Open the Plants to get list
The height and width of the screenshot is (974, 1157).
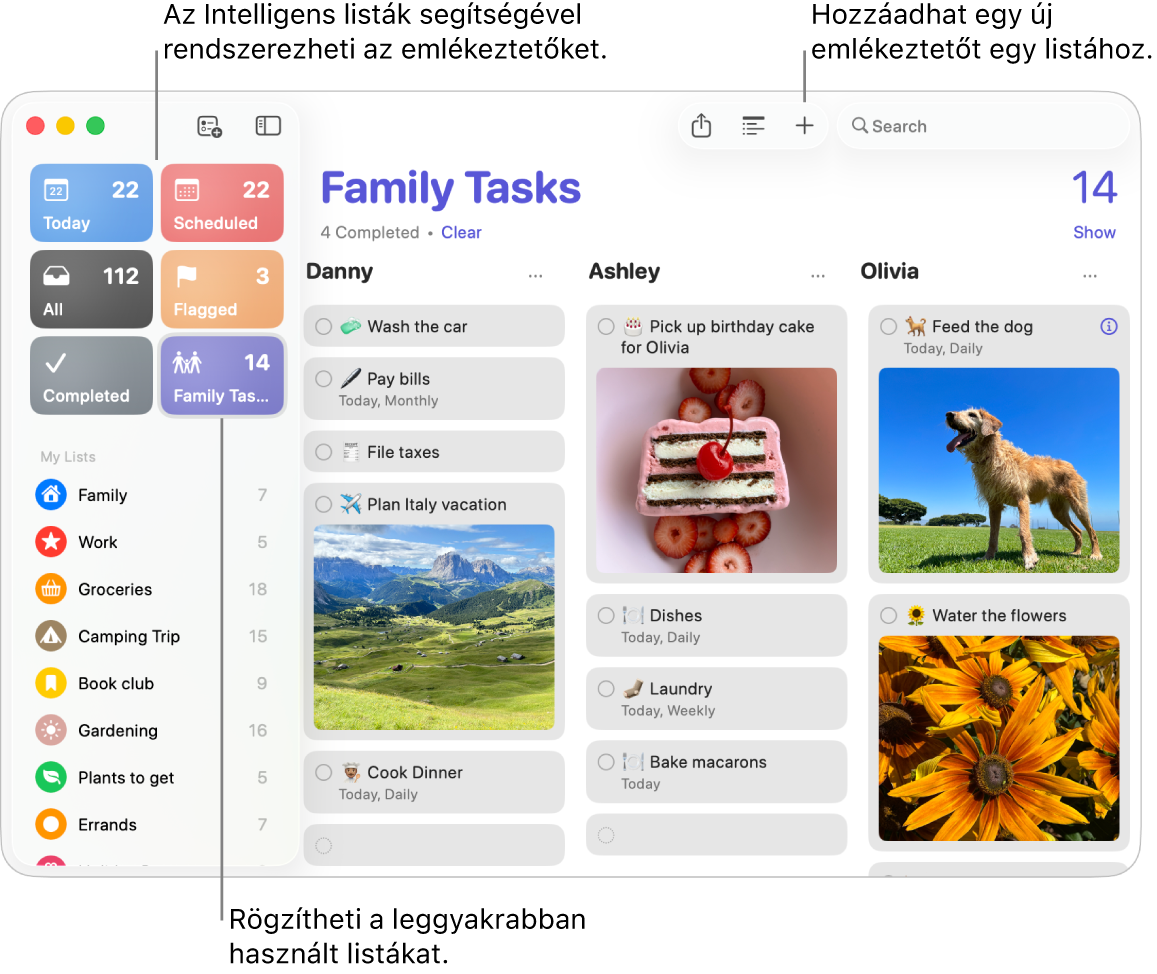[x=151, y=778]
